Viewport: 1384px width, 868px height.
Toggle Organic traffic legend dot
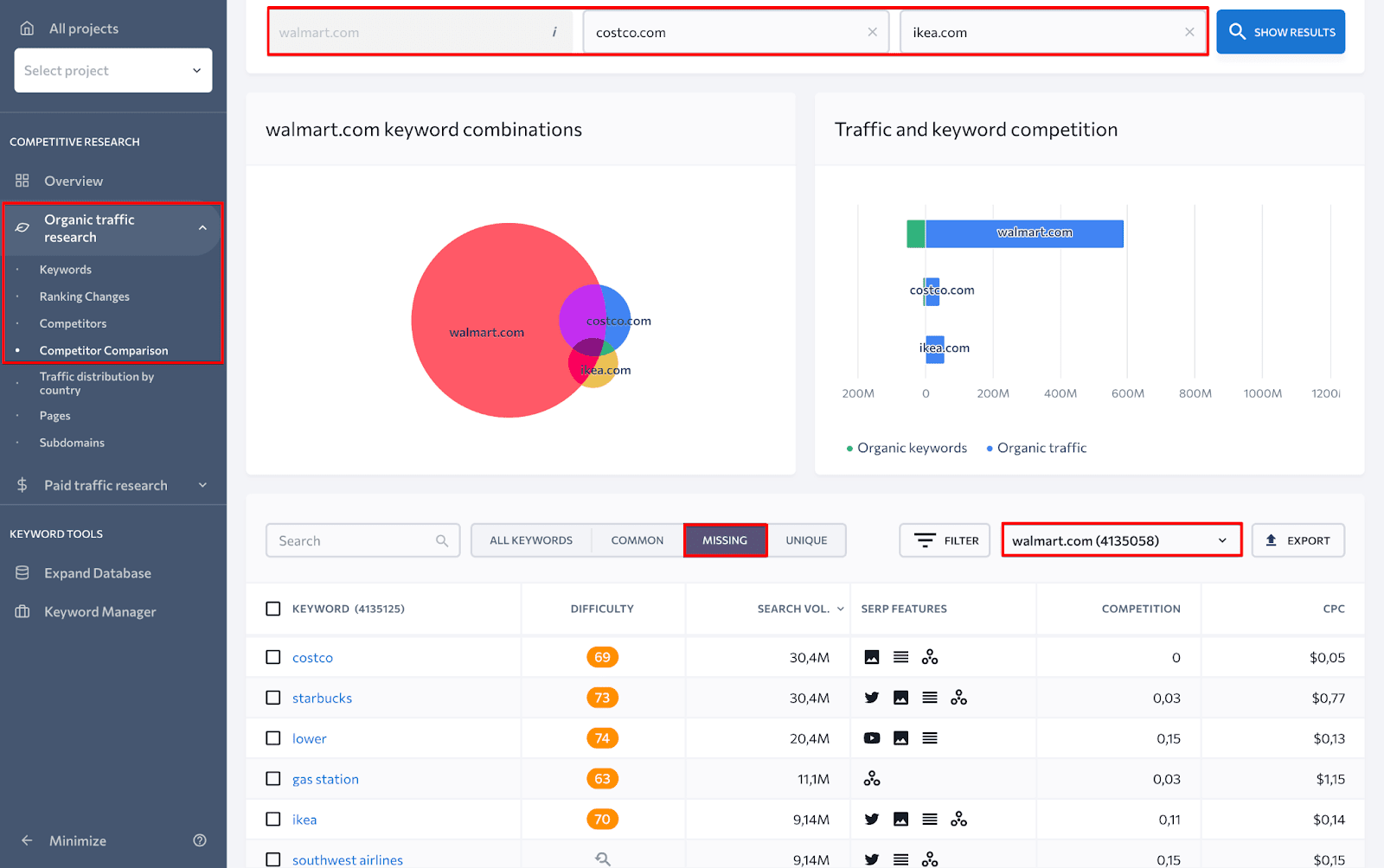pos(990,449)
